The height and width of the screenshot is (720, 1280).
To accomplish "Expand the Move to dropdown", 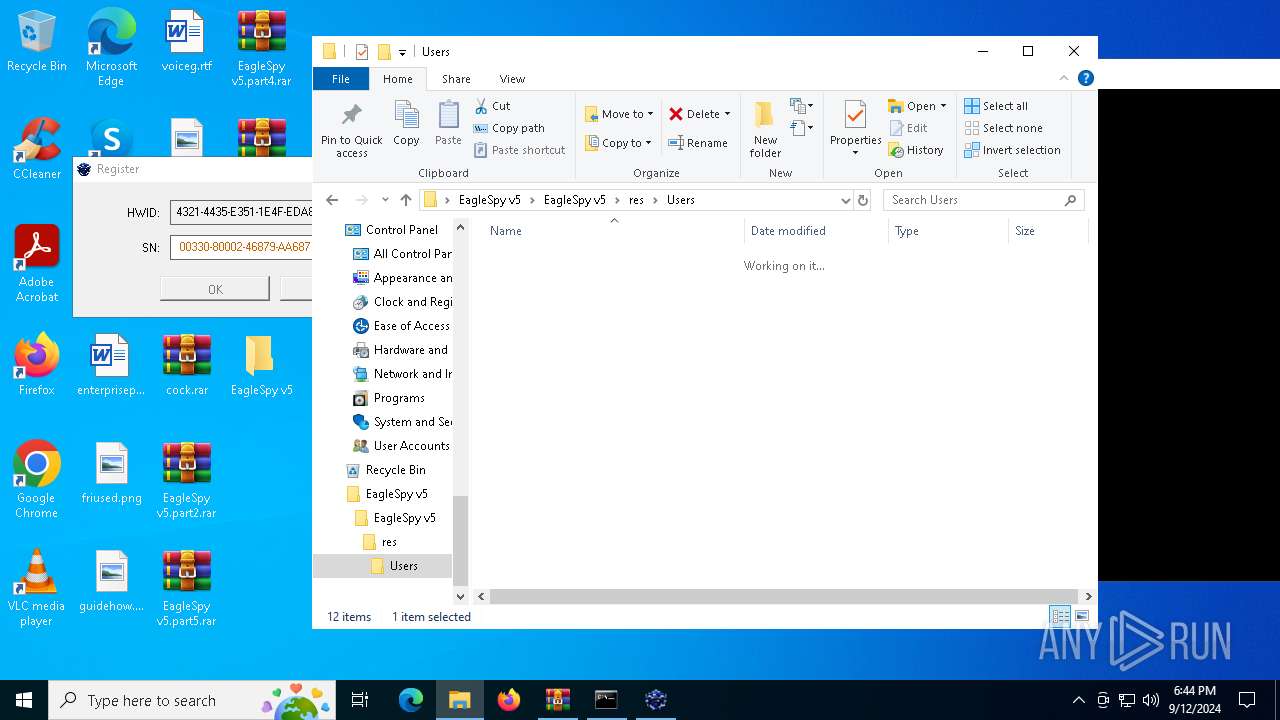I will point(650,114).
